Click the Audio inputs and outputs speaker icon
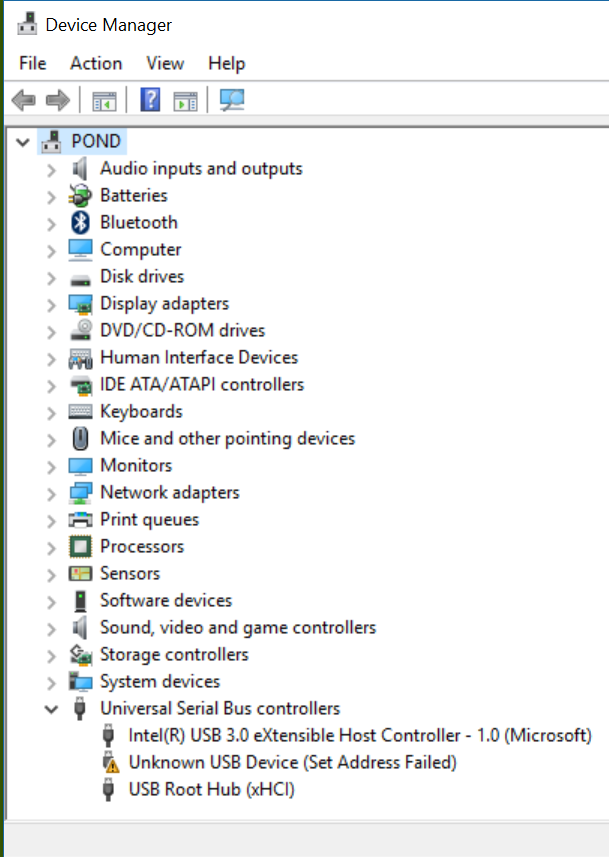 click(80, 168)
